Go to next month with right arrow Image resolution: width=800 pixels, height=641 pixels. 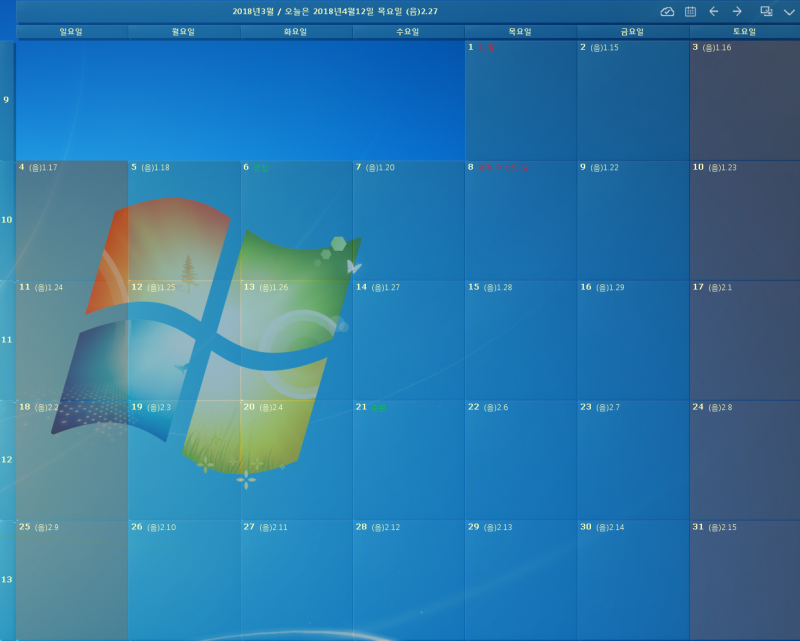[737, 11]
